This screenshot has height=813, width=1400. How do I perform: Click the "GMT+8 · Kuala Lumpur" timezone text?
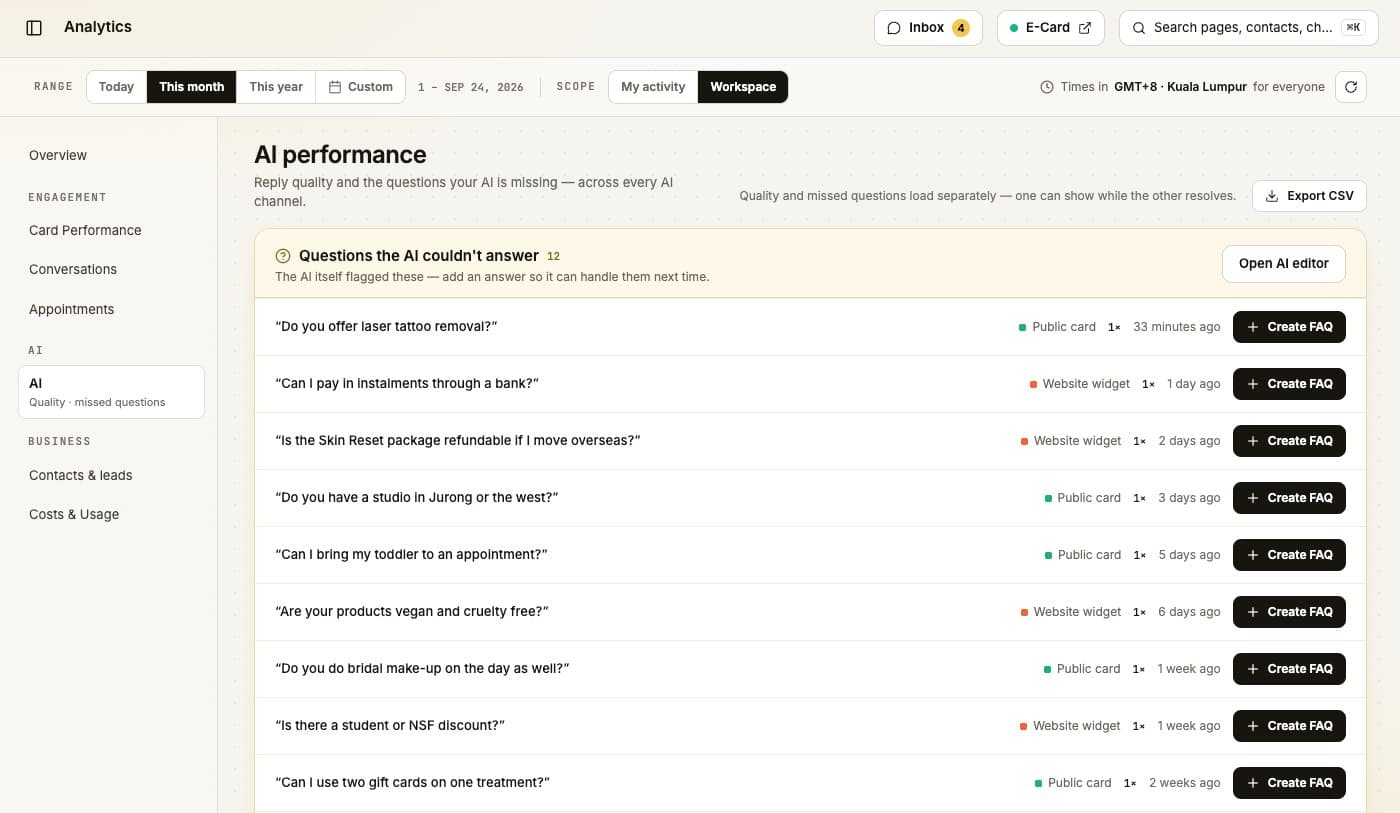click(x=1180, y=87)
